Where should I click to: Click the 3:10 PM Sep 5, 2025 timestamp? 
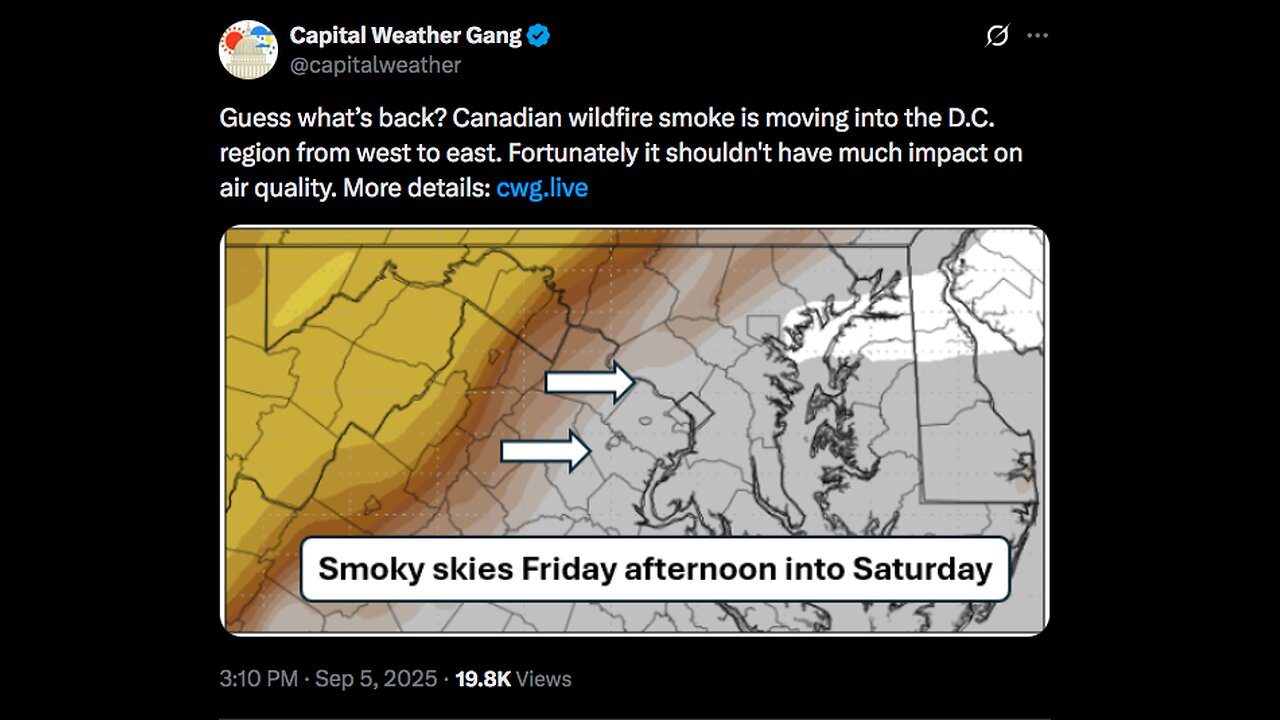coord(328,679)
